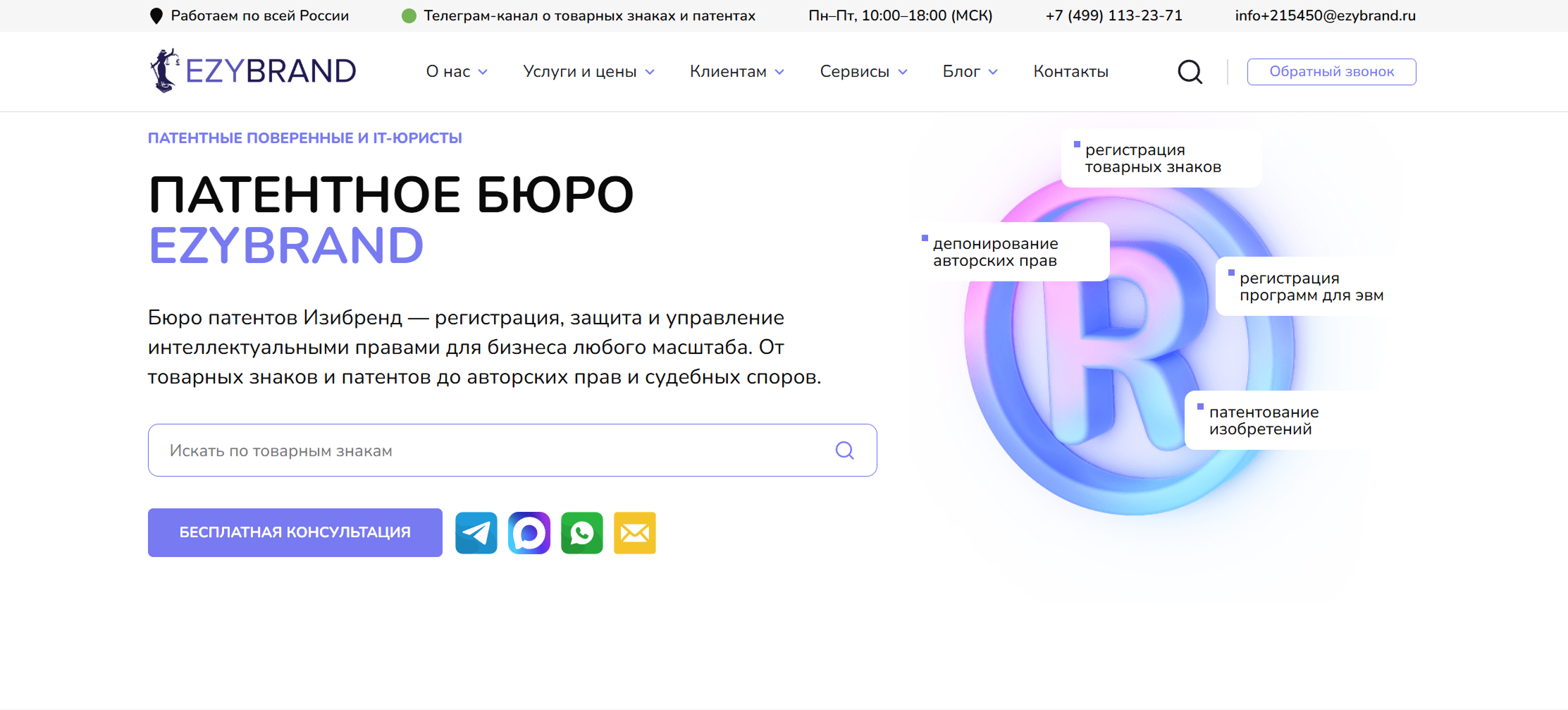Click the magnifier inside the trademark search field
1568x710 pixels.
[x=844, y=451]
